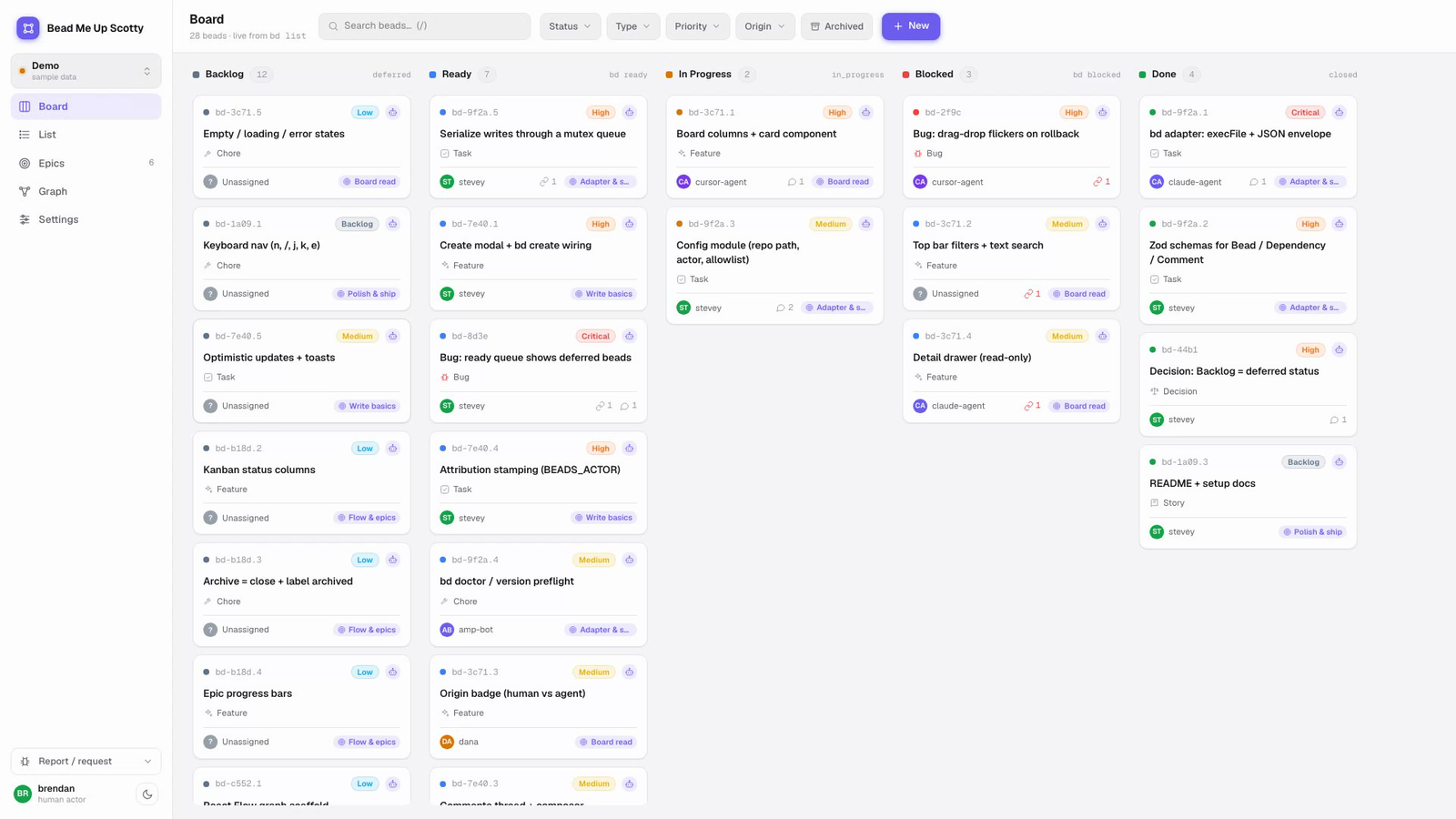Click the DA avatar for dana
Screen dimensions: 1456x819
(x=447, y=742)
